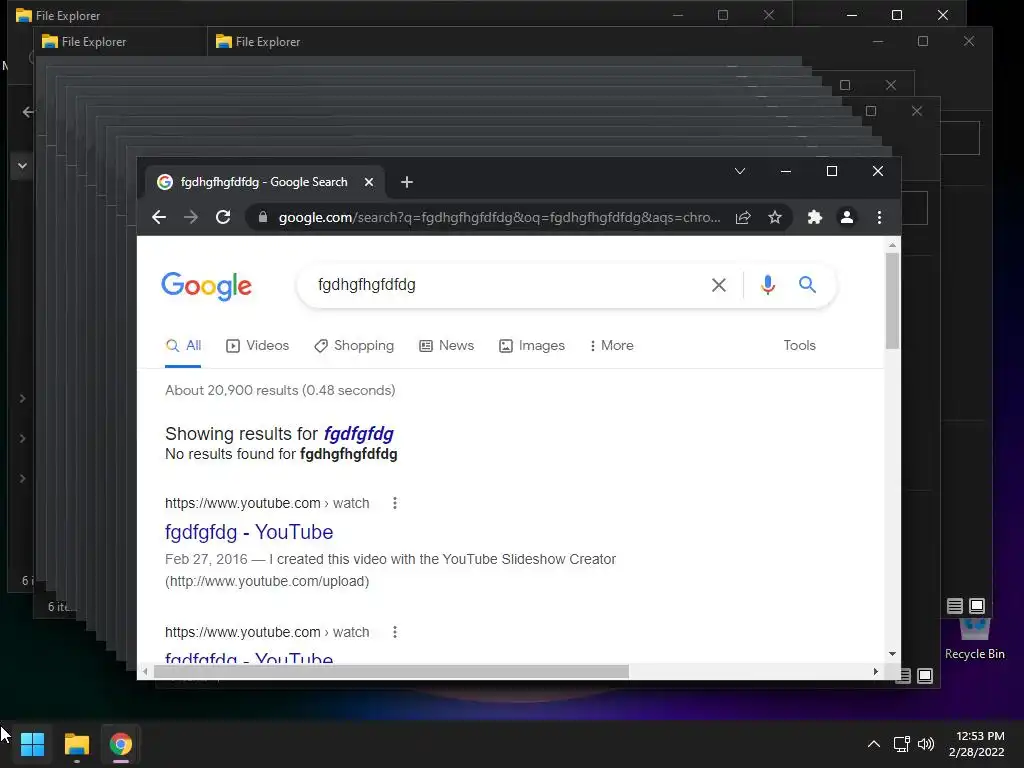The height and width of the screenshot is (768, 1024).
Task: Click the Chrome address bar URL
Action: coord(500,217)
